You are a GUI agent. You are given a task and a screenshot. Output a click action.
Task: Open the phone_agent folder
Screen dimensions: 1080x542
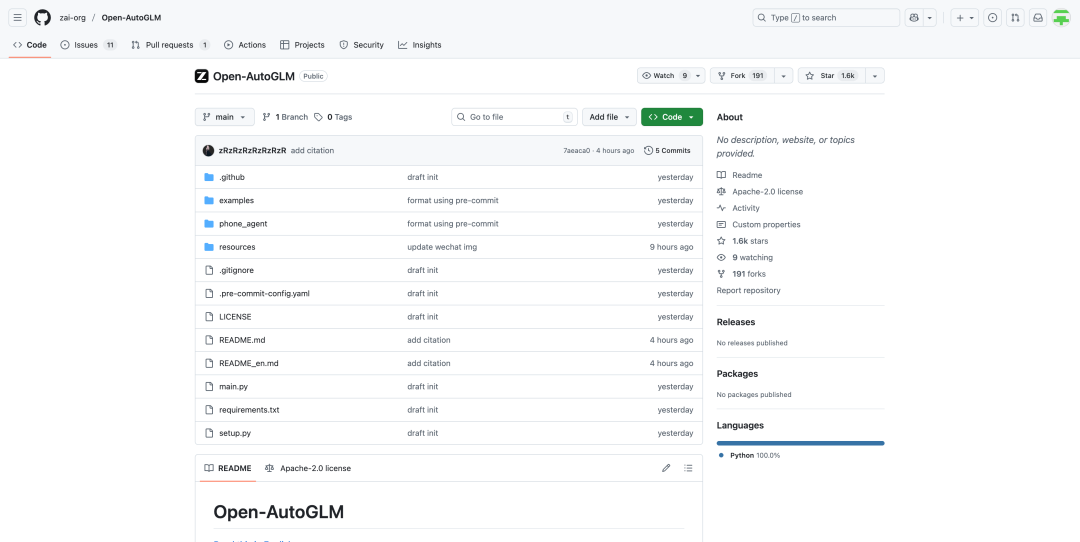pyautogui.click(x=243, y=224)
